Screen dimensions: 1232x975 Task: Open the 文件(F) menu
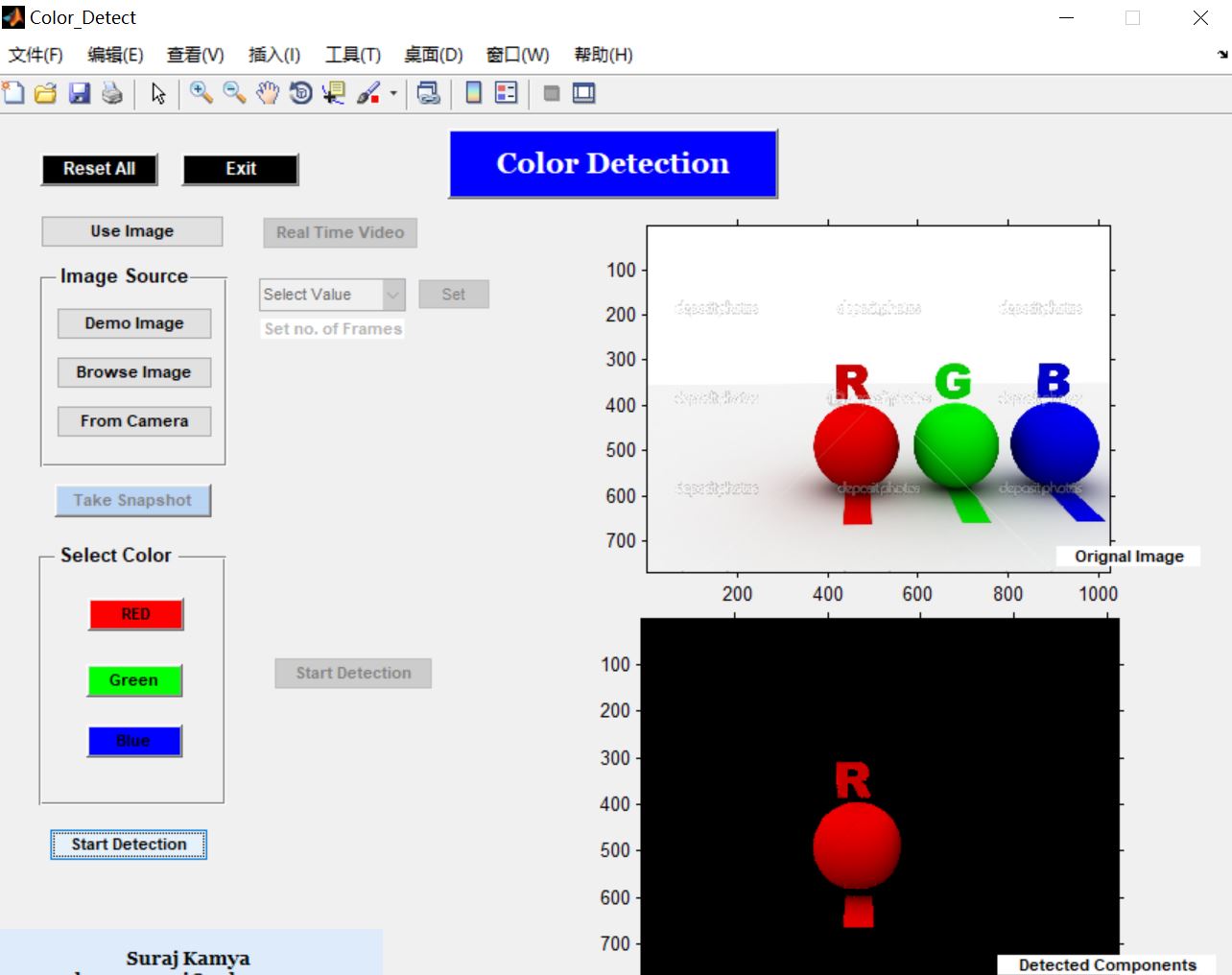tap(36, 55)
